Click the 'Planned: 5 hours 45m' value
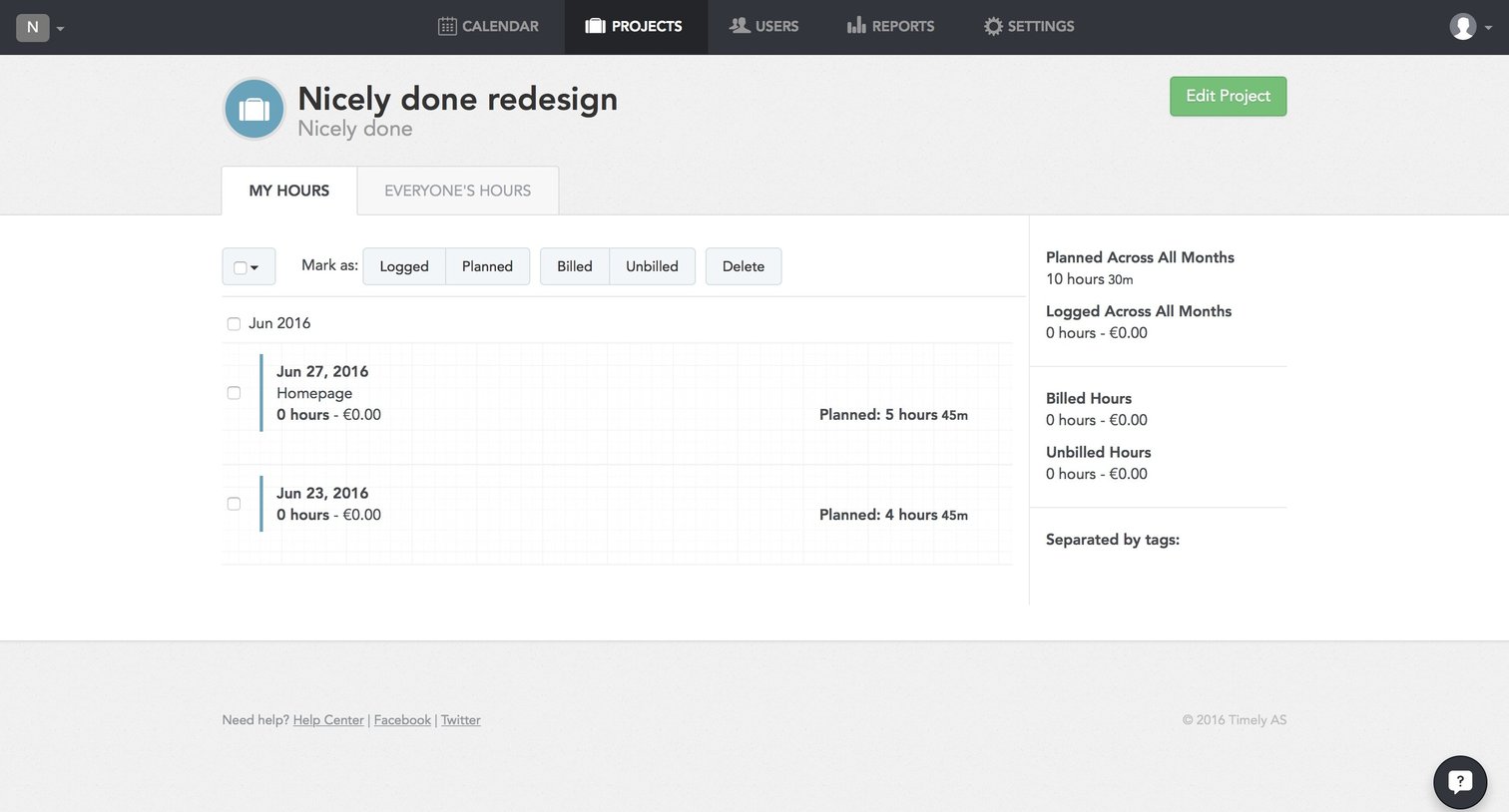The image size is (1509, 812). 893,415
